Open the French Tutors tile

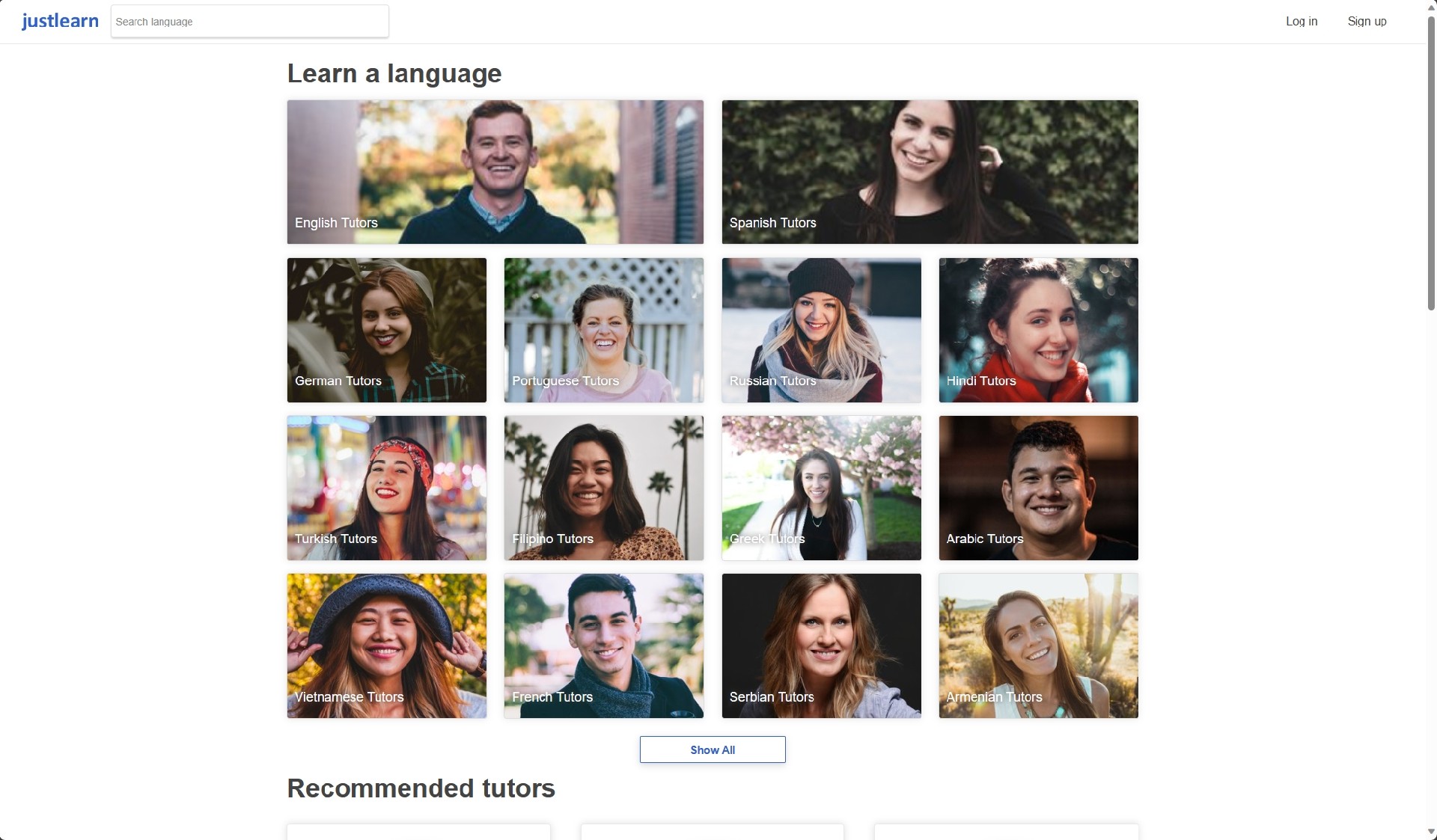coord(603,646)
